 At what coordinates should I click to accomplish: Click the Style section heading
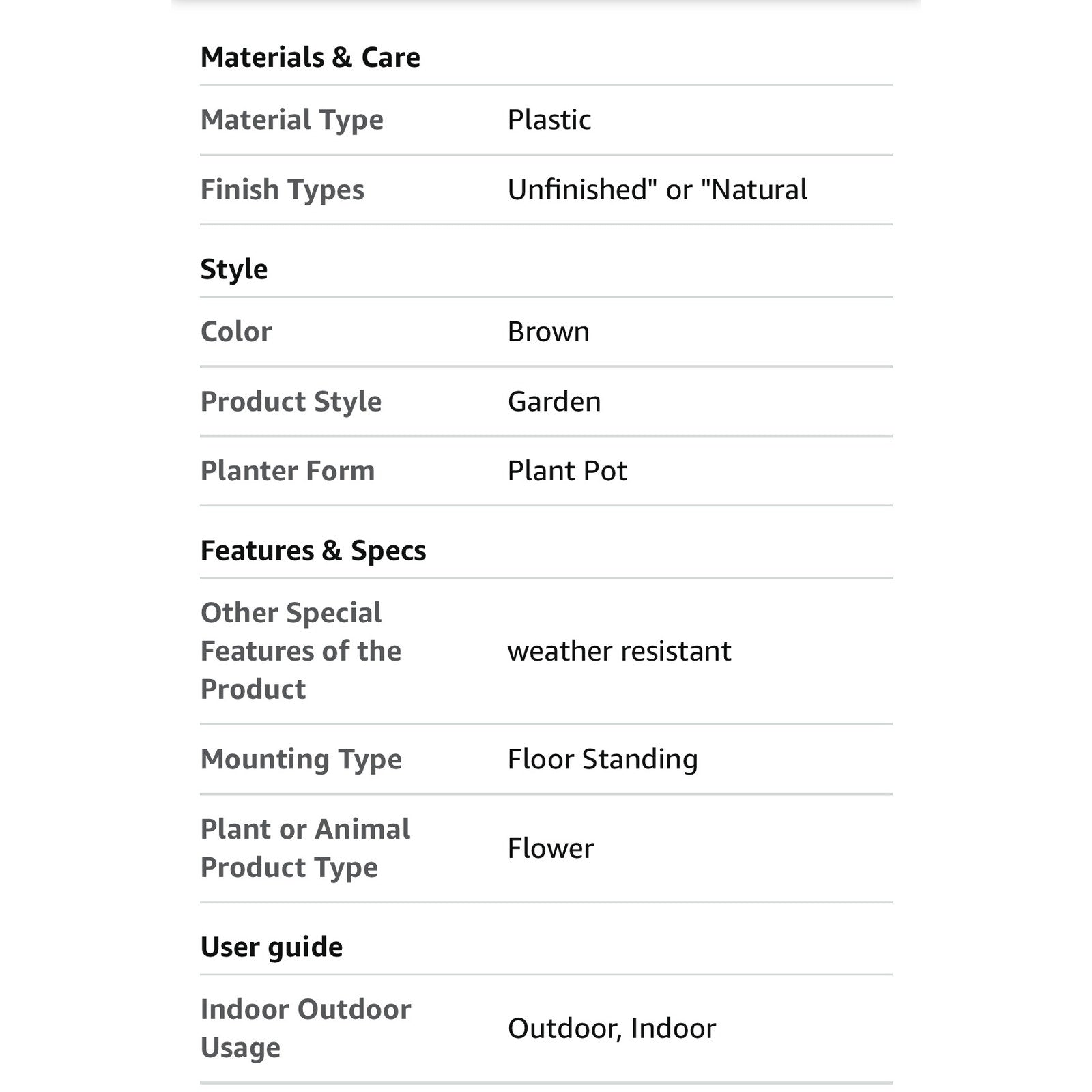point(234,270)
